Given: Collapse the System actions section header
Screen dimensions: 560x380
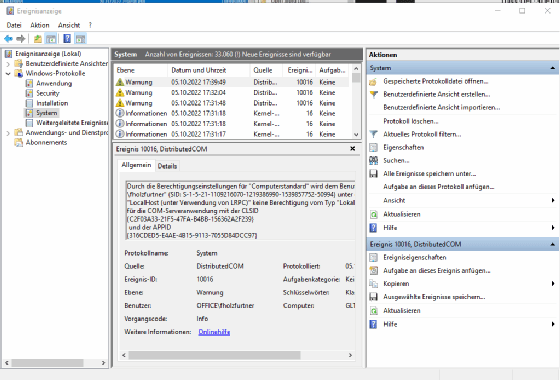Looking at the screenshot, I should click(552, 68).
